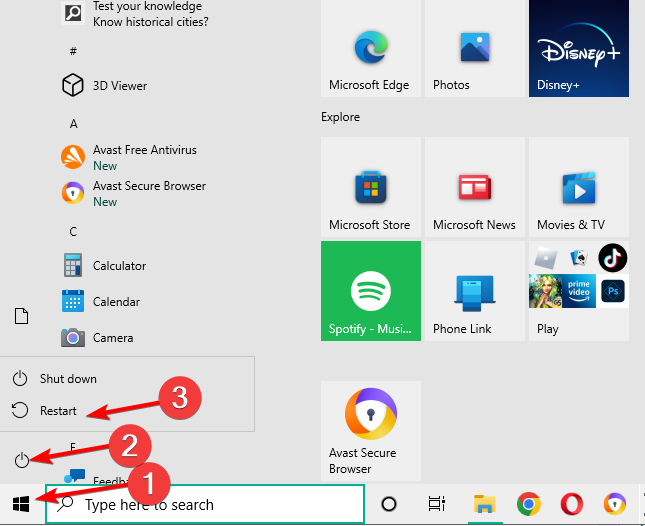Open Documents icon in Start sidebar
This screenshot has height=526, width=645.
(21, 316)
